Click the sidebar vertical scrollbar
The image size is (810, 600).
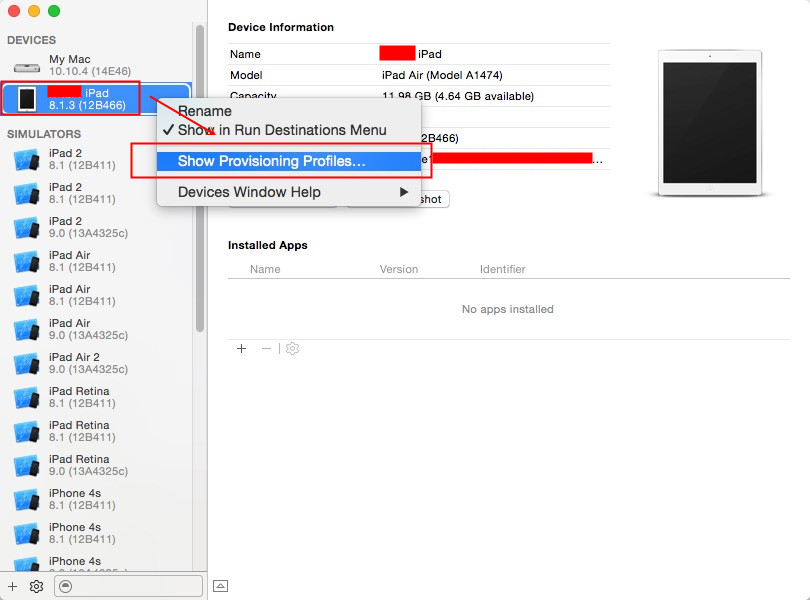point(200,178)
